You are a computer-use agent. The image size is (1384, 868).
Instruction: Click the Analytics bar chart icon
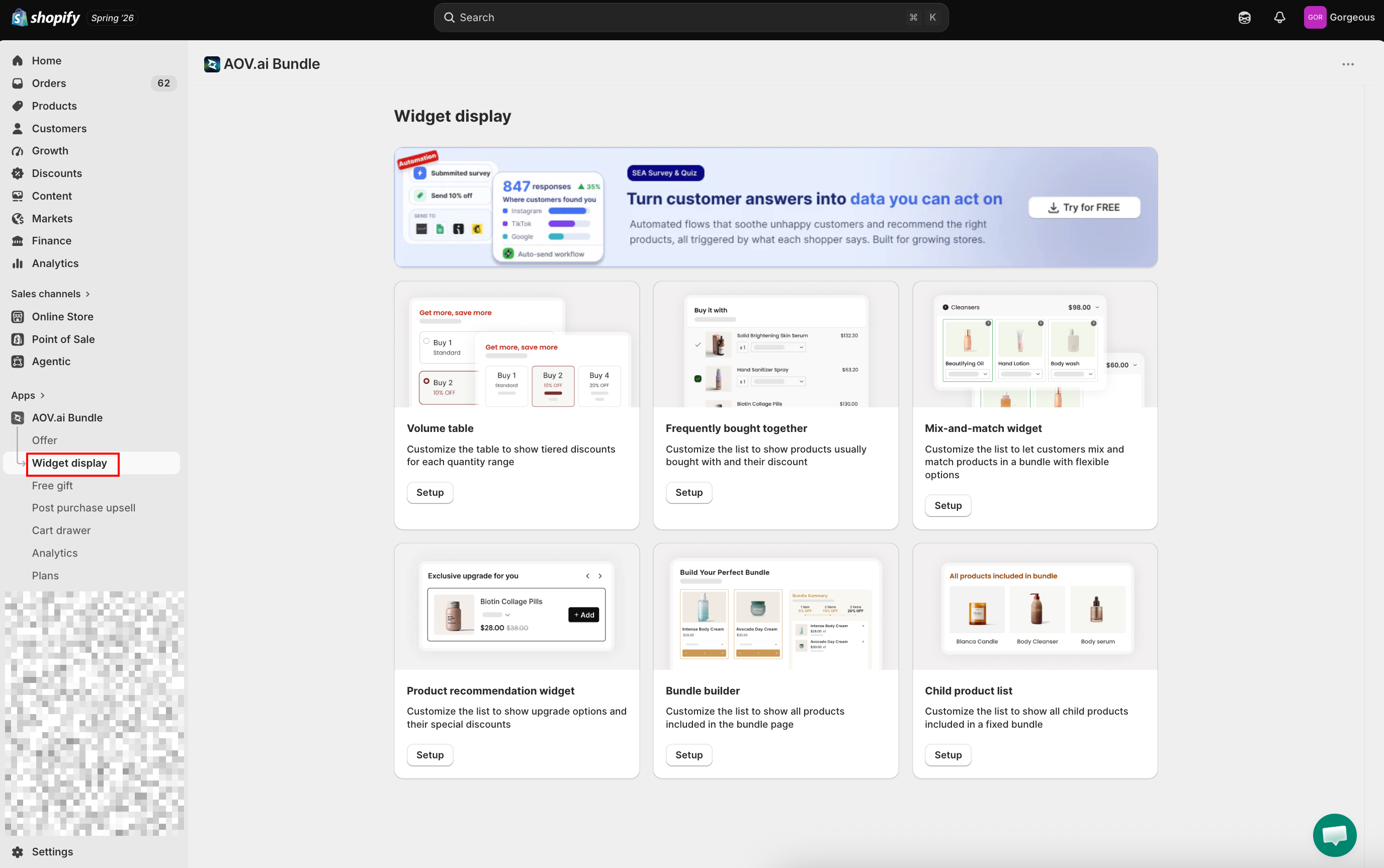18,264
